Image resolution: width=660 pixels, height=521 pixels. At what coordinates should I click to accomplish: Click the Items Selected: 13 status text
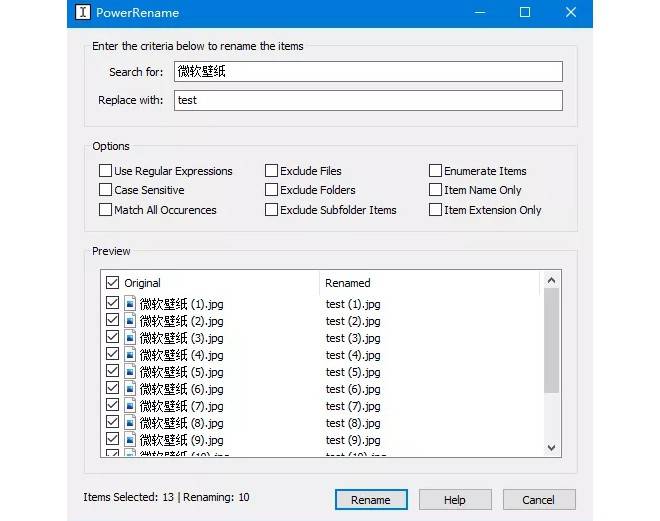coord(128,497)
